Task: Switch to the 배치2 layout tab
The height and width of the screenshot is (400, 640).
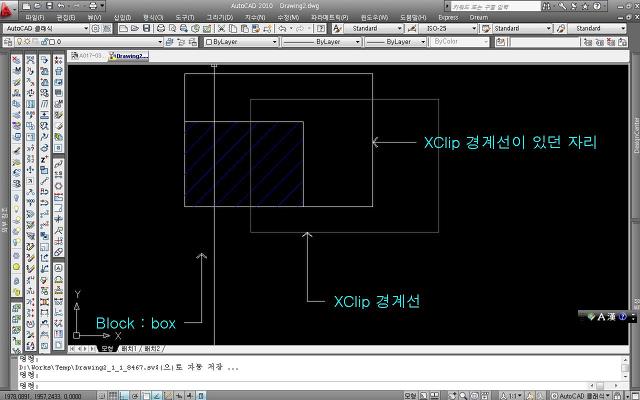Action: [152, 349]
